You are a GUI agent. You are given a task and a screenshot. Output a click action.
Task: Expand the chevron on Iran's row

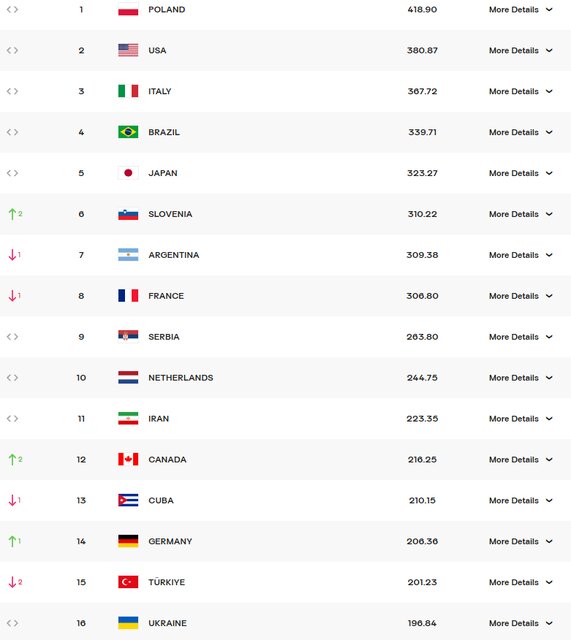pos(549,419)
